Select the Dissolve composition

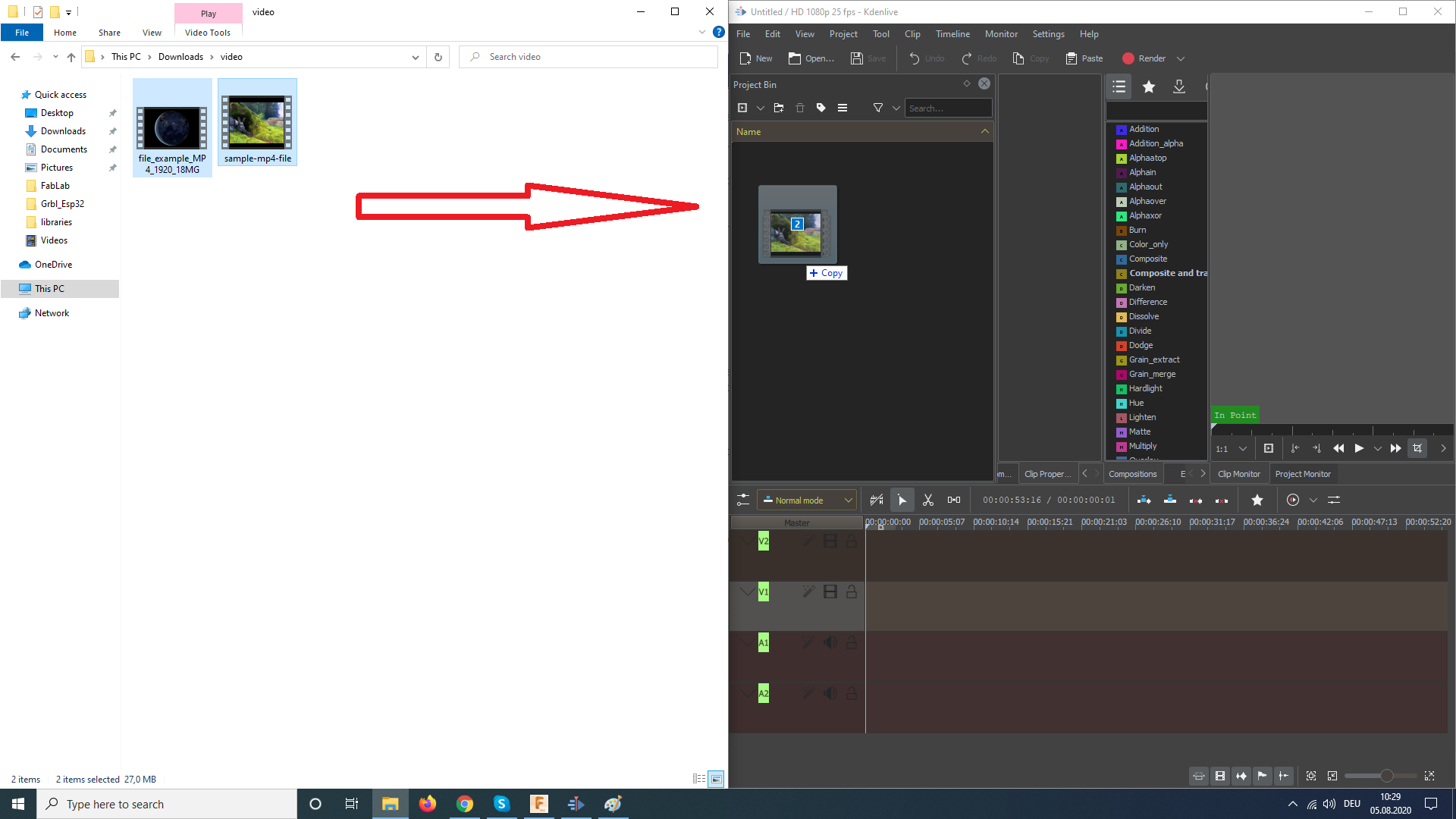[1143, 317]
